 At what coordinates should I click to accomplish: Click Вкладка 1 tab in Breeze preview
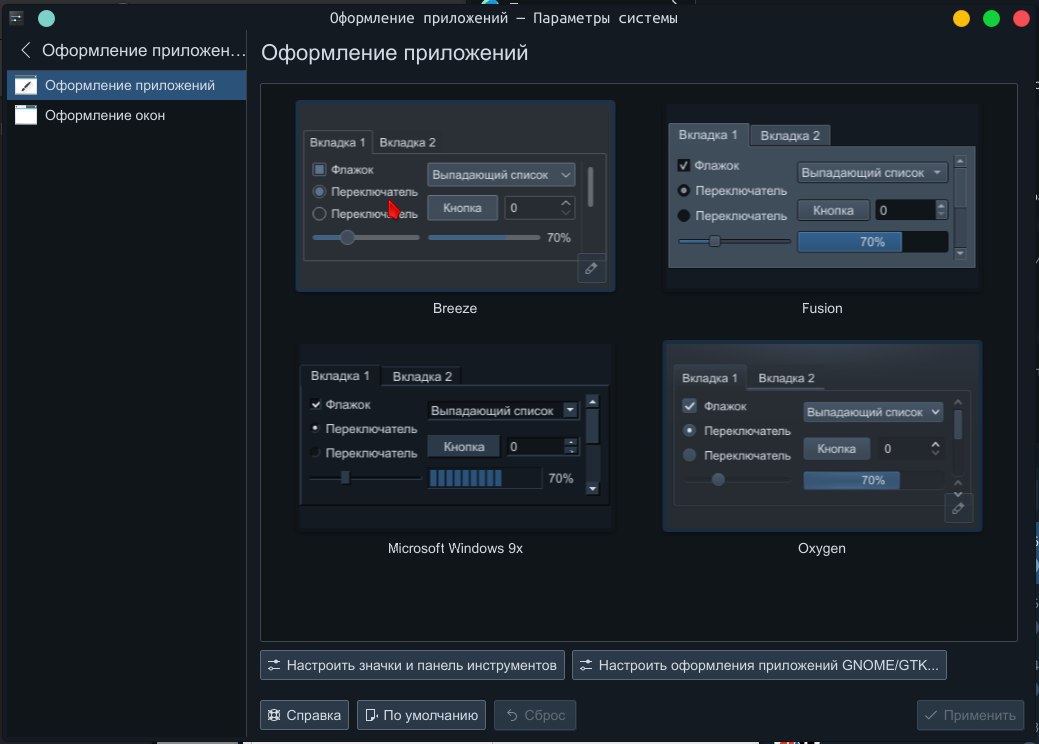pyautogui.click(x=337, y=142)
